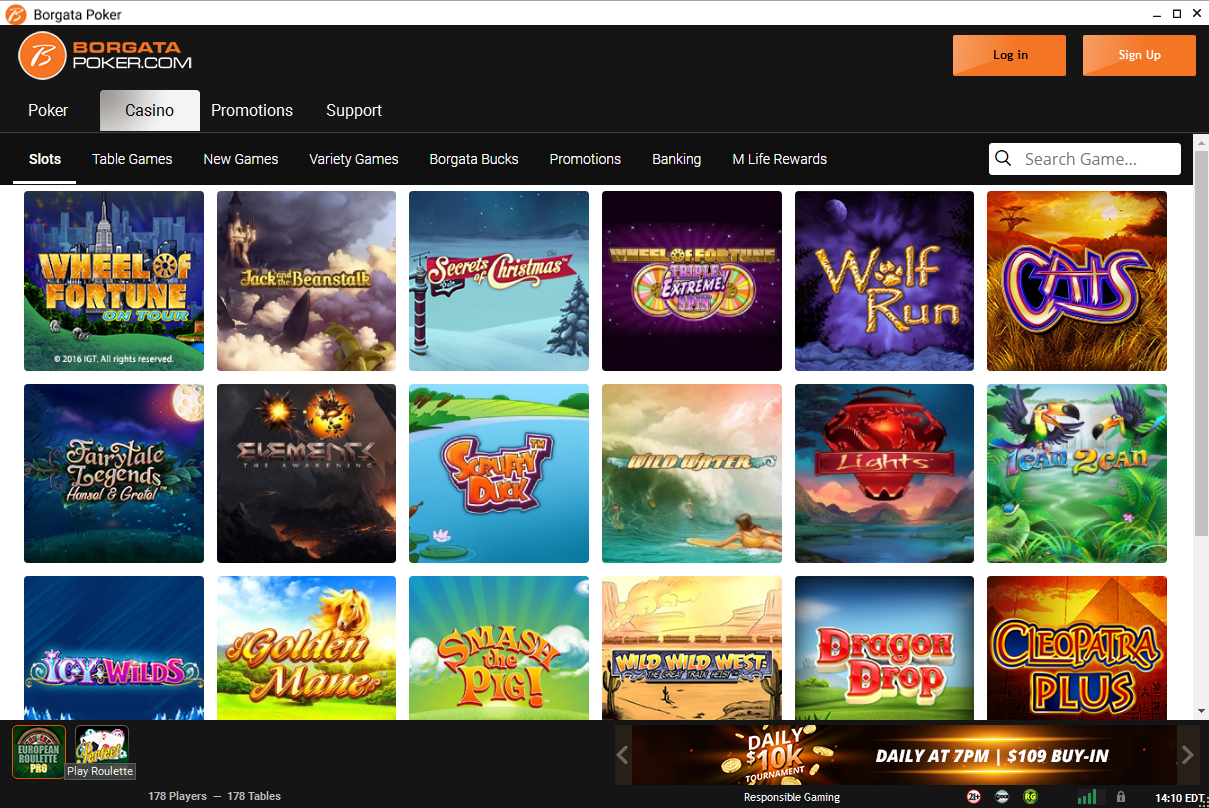Show next promotion banner with right arrow

coord(1188,755)
